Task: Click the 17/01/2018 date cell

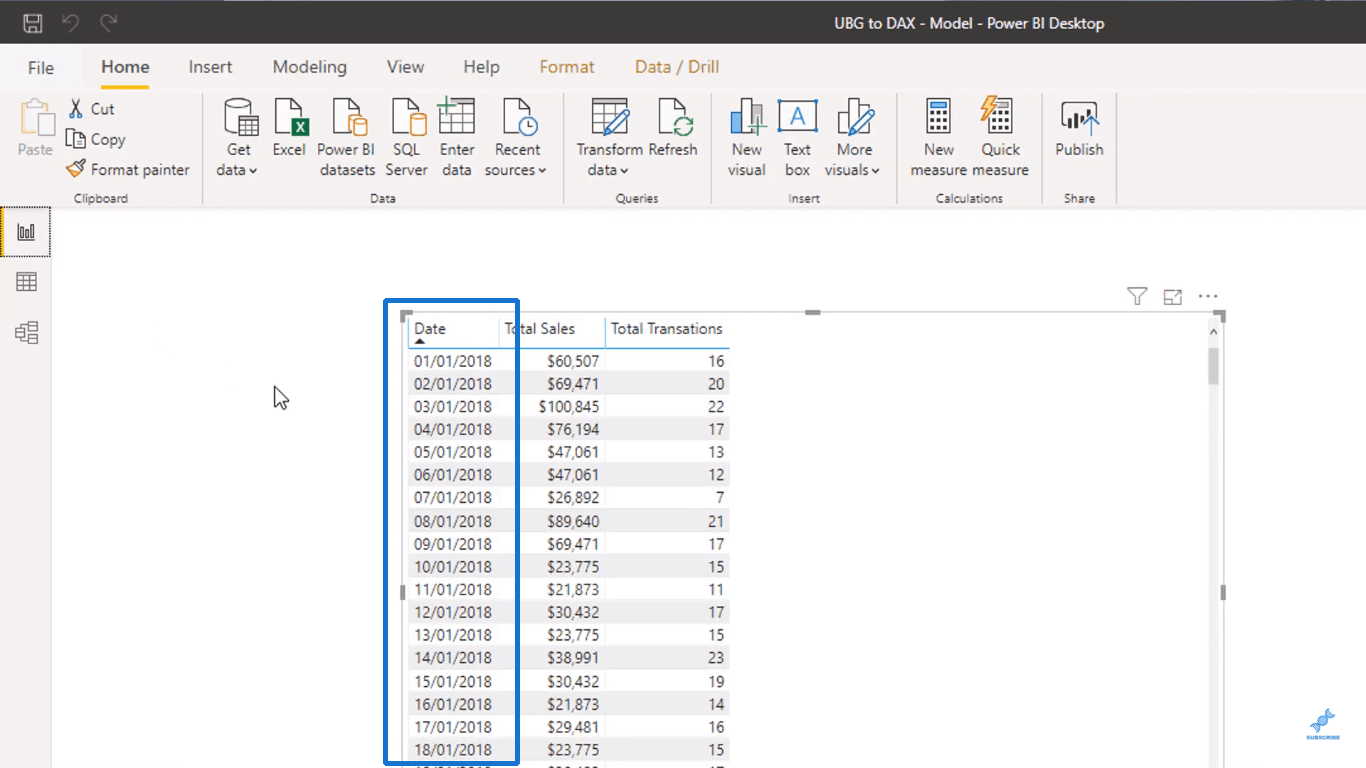Action: 453,727
